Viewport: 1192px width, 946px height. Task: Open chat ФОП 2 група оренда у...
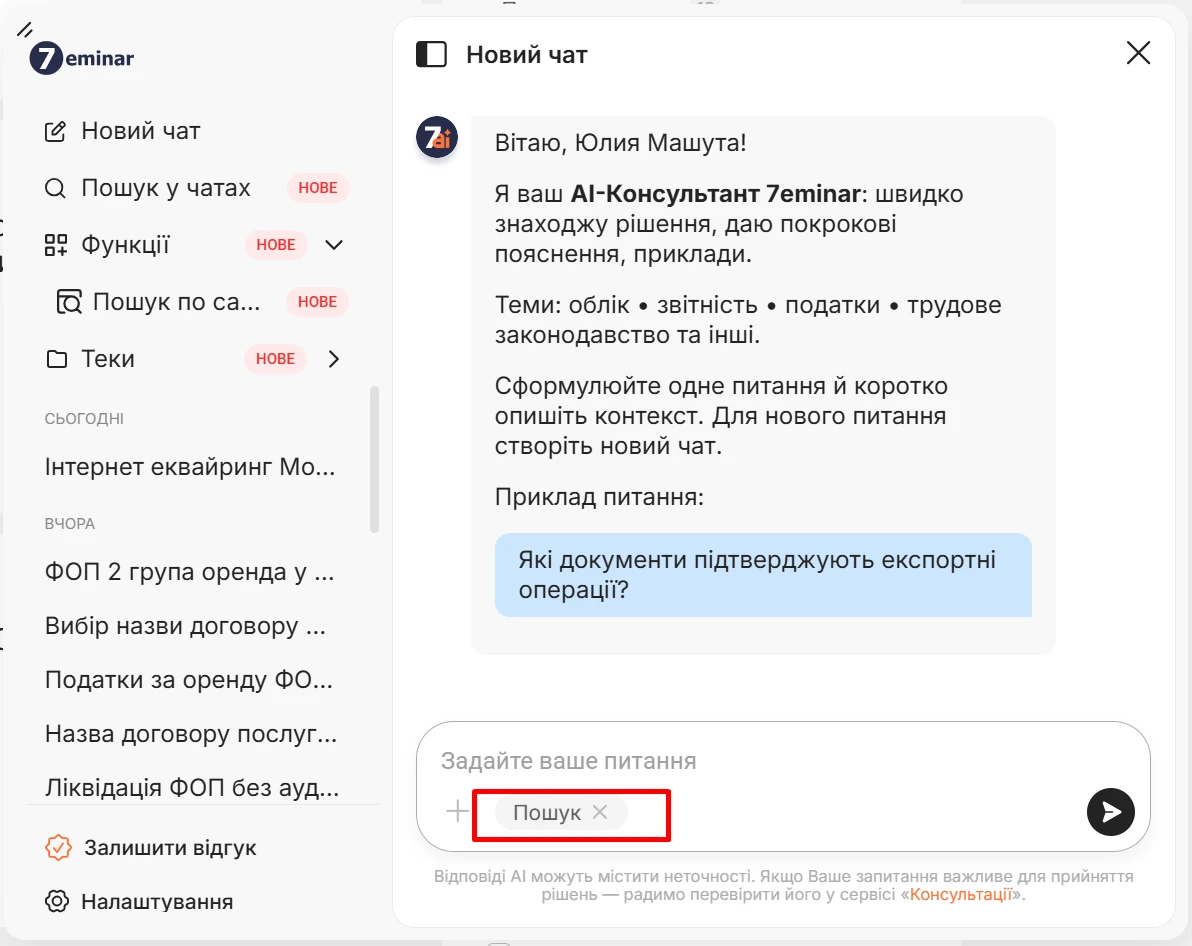(190, 571)
